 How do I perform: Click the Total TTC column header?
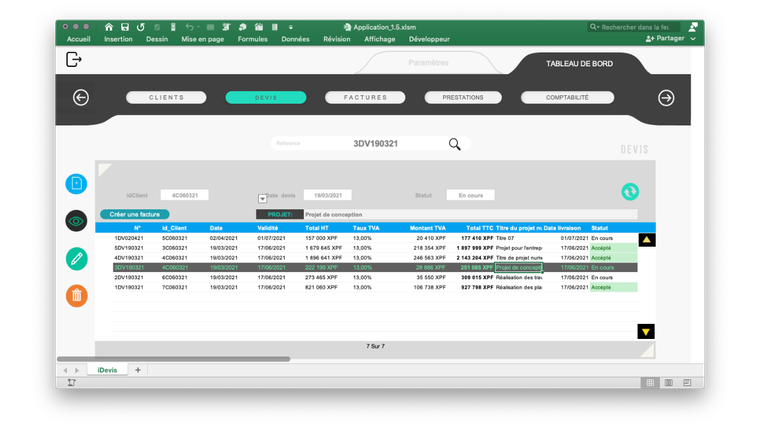479,228
